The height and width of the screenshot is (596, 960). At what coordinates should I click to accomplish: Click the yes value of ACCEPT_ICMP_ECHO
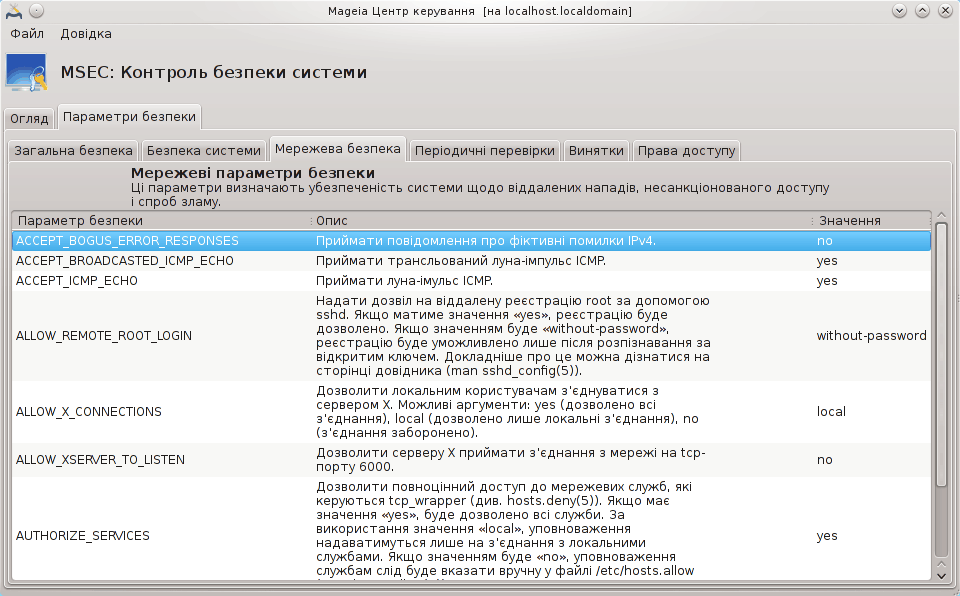(827, 281)
